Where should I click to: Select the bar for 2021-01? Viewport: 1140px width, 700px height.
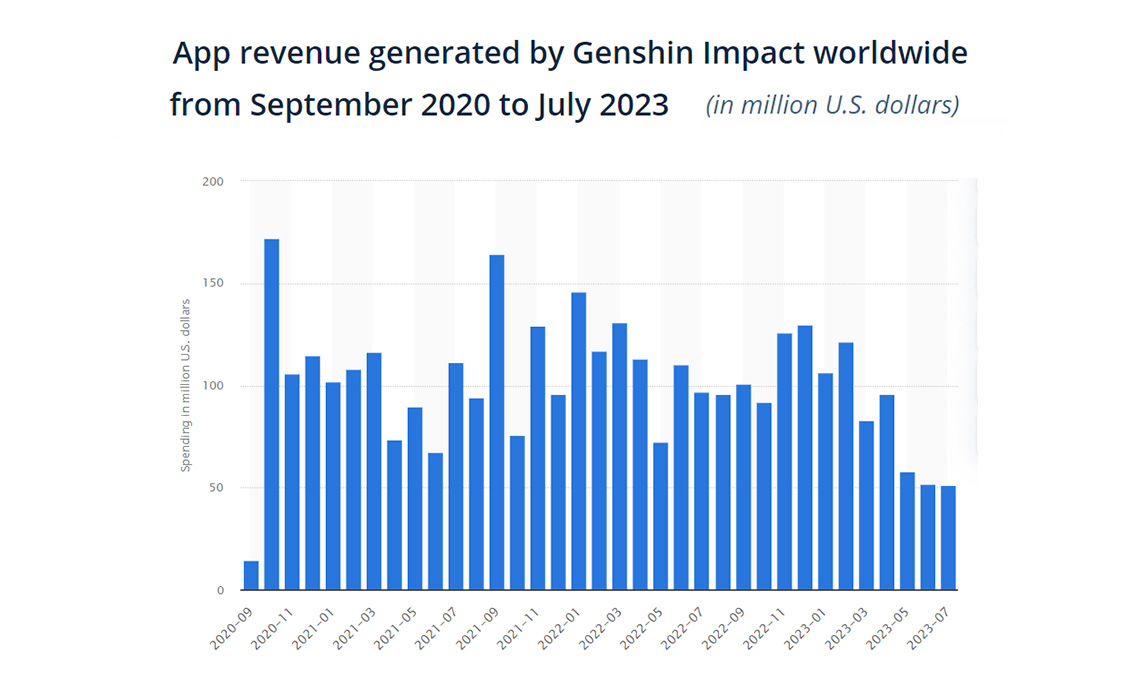(x=333, y=486)
